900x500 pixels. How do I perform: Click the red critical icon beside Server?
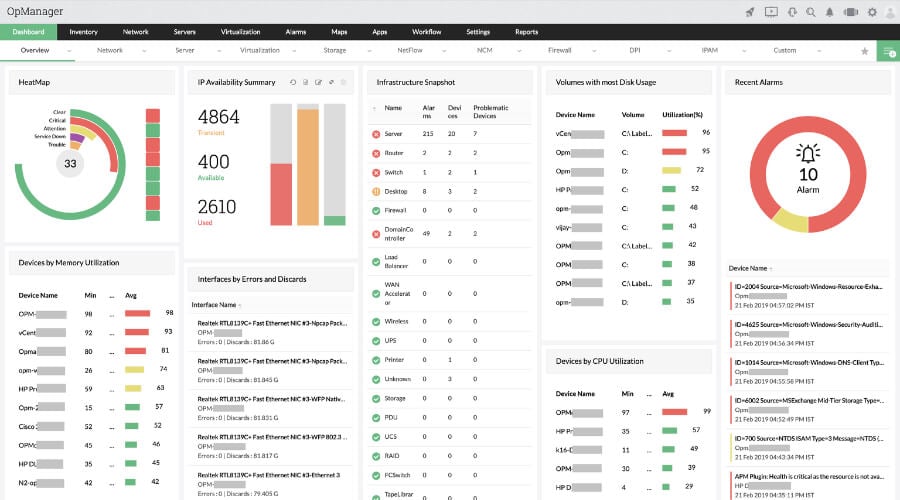click(376, 134)
